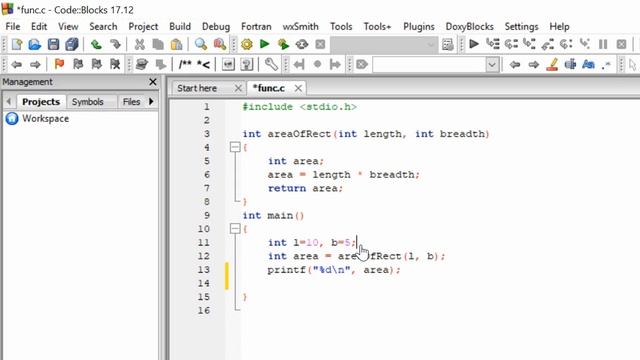Start debugging with the black play icon
The width and height of the screenshot is (640, 360).
pos(474,44)
